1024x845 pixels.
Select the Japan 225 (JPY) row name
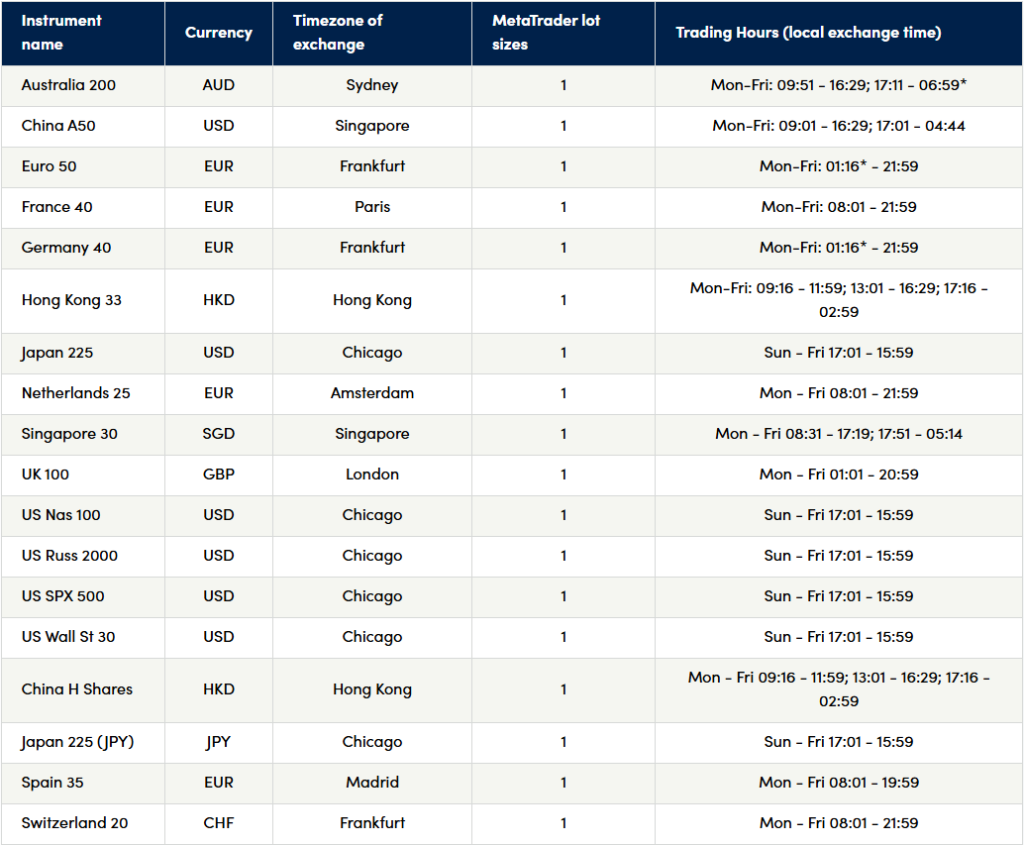point(77,742)
